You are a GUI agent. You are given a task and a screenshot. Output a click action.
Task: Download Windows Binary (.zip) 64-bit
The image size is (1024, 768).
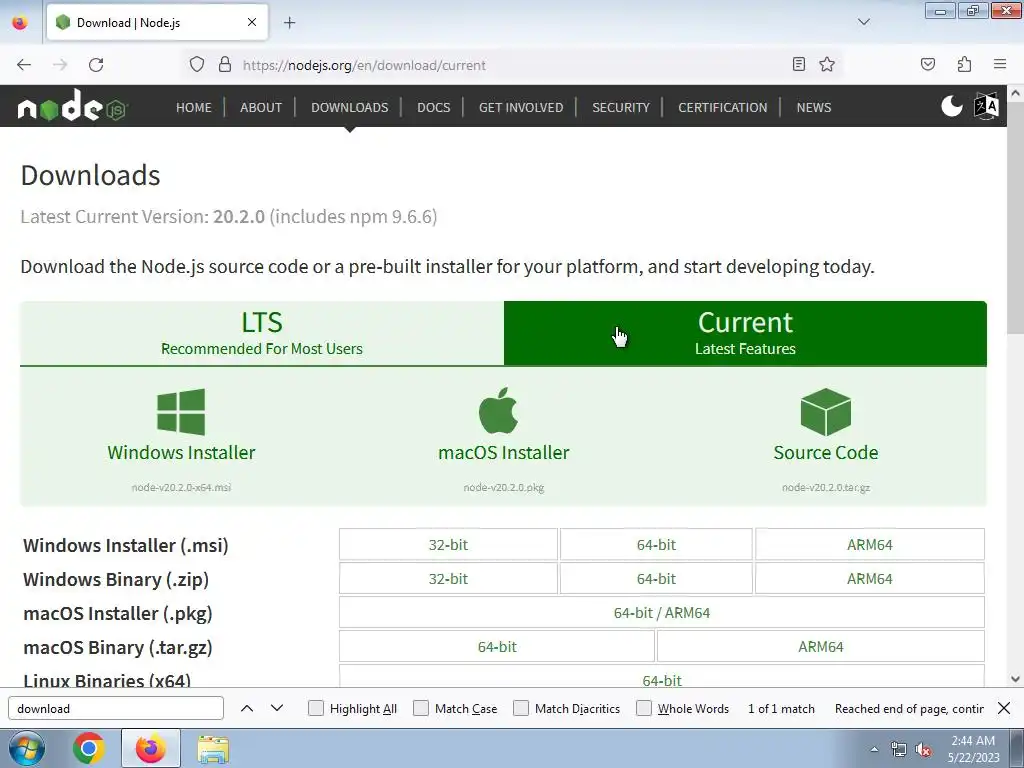[656, 579]
